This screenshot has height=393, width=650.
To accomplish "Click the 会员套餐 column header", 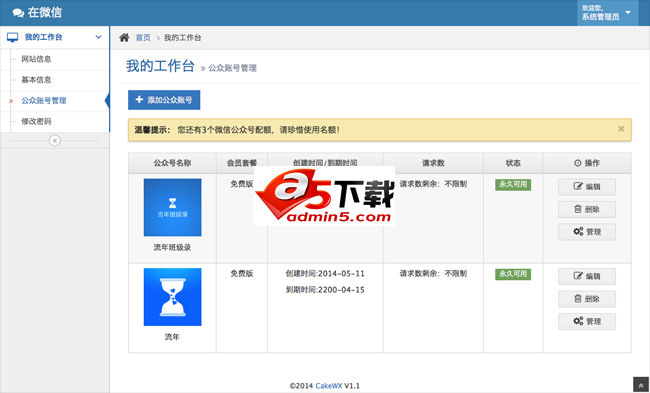I will coord(242,163).
